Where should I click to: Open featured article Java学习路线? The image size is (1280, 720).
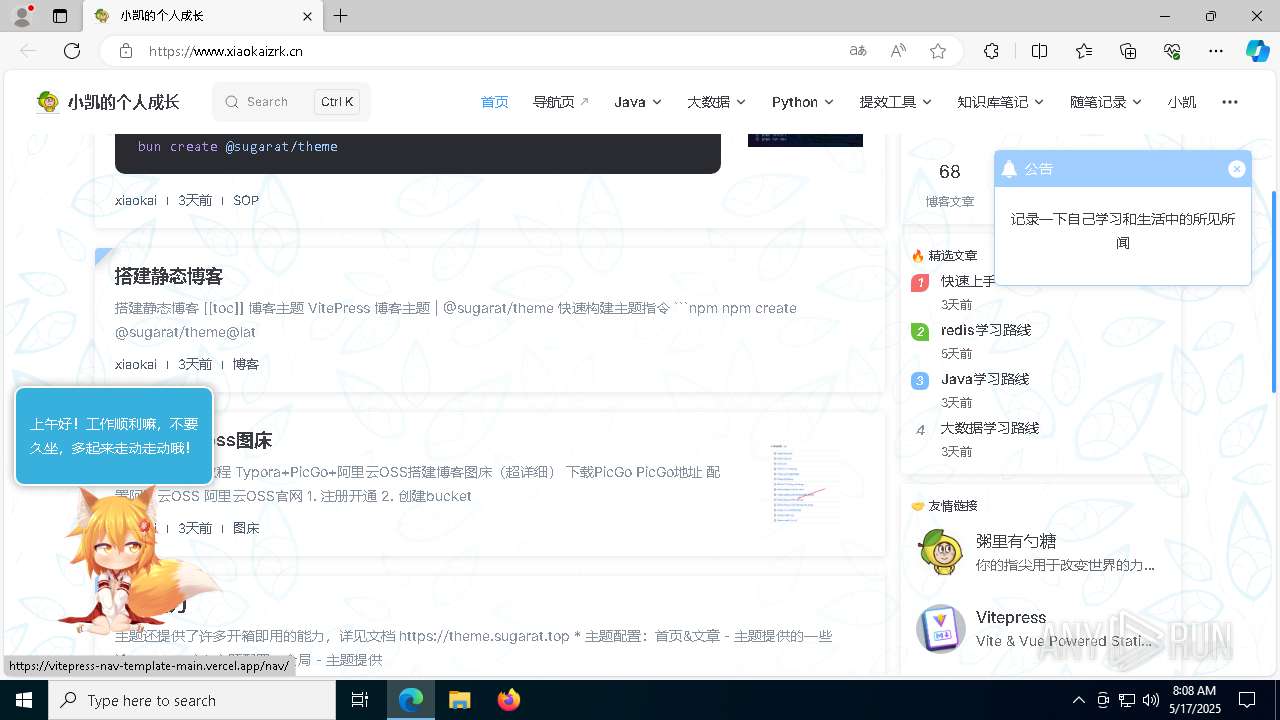click(x=985, y=379)
